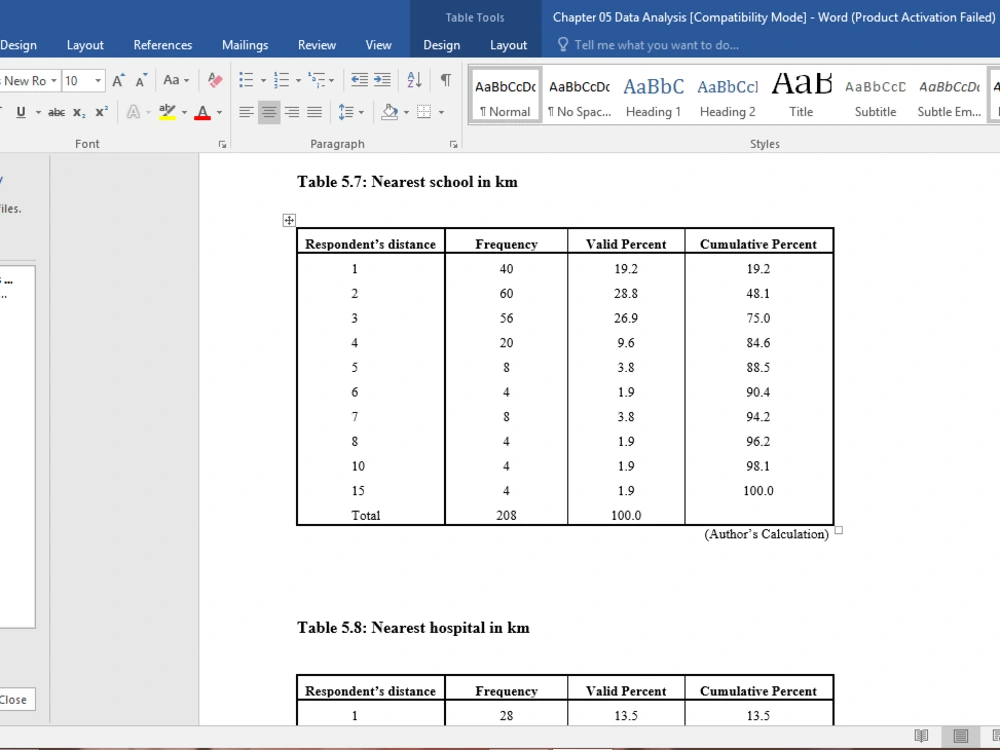Open Font dialog launcher

[222, 145]
